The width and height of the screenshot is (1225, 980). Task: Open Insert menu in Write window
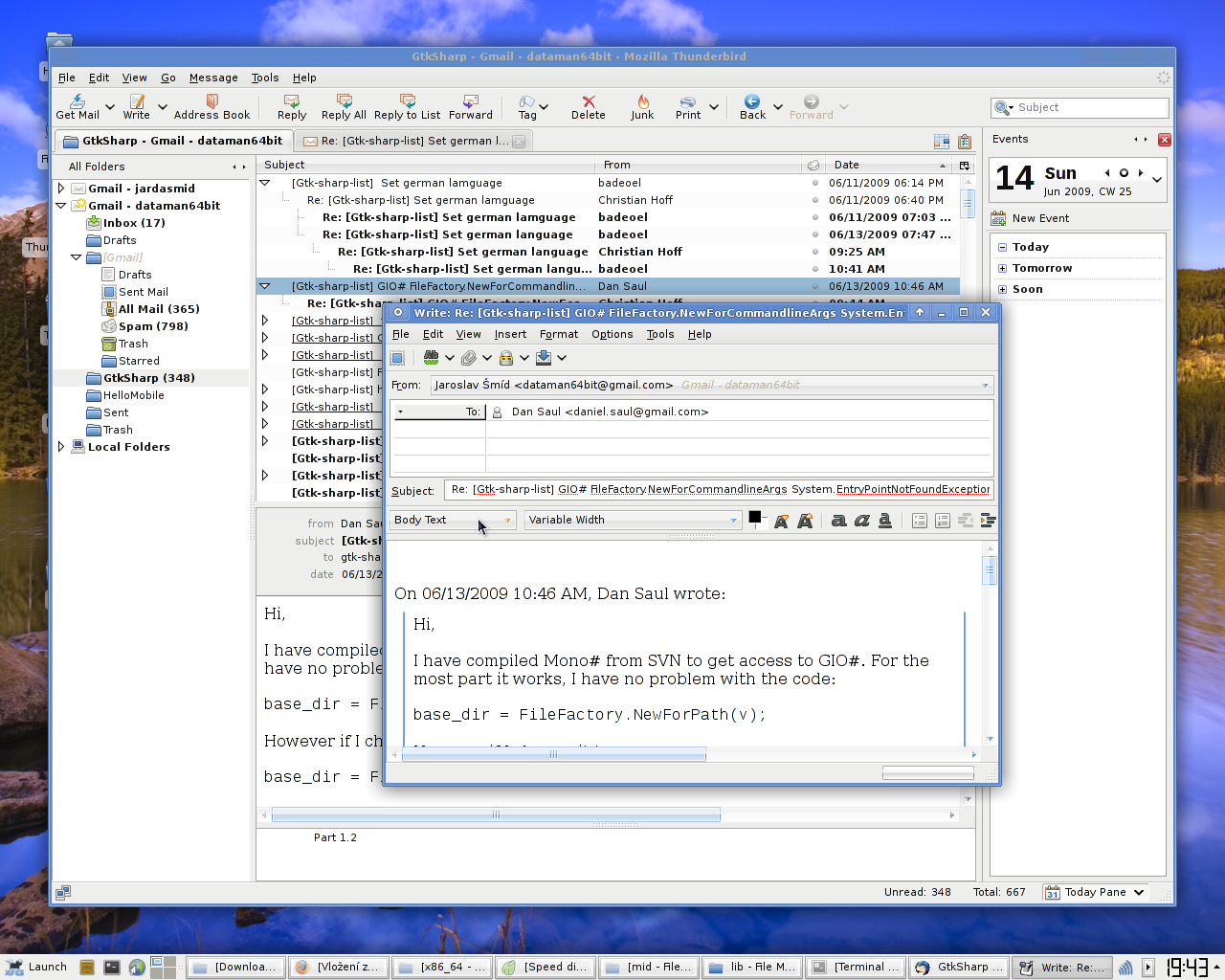(x=510, y=334)
